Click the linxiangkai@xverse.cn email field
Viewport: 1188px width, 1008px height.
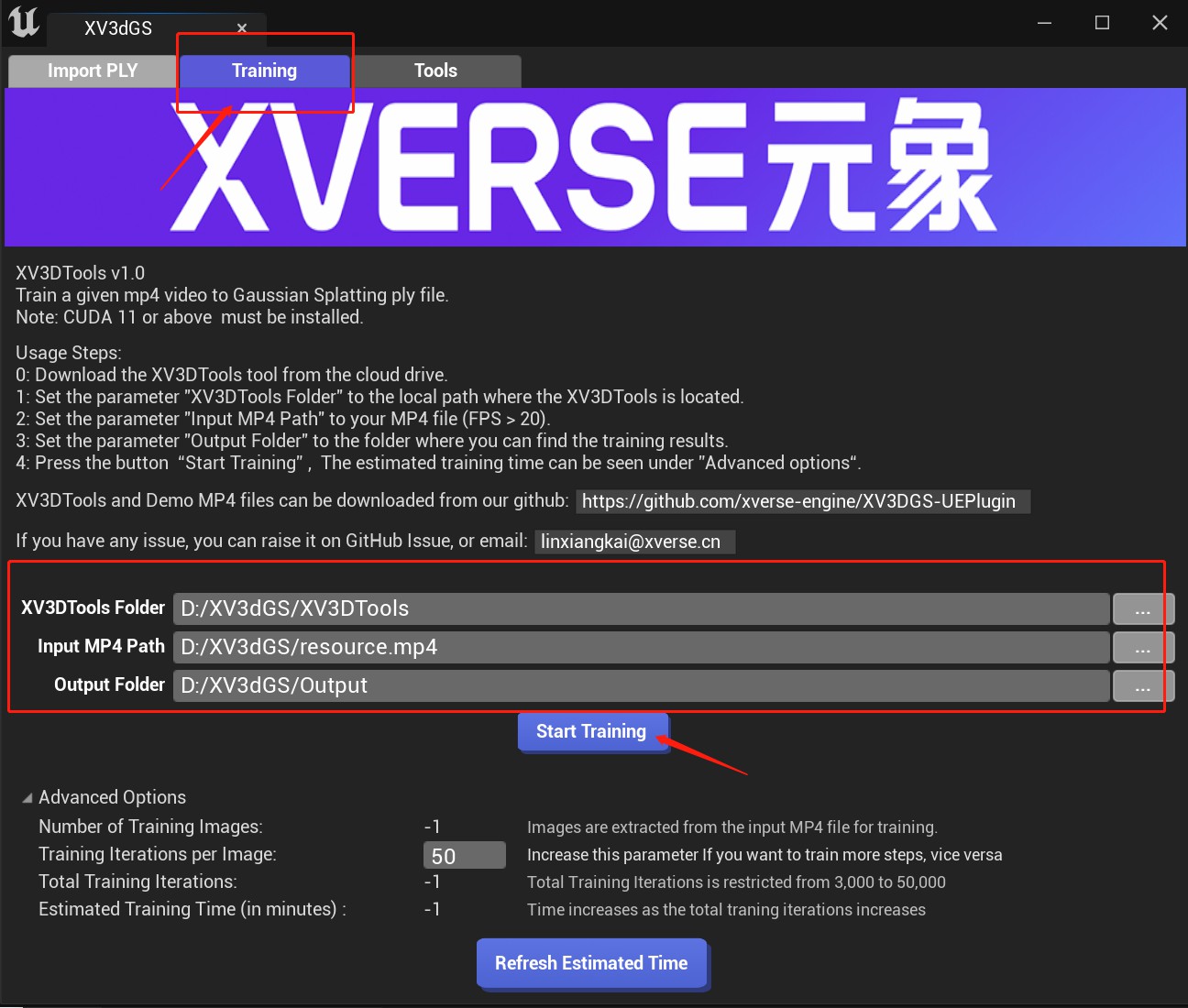[634, 542]
